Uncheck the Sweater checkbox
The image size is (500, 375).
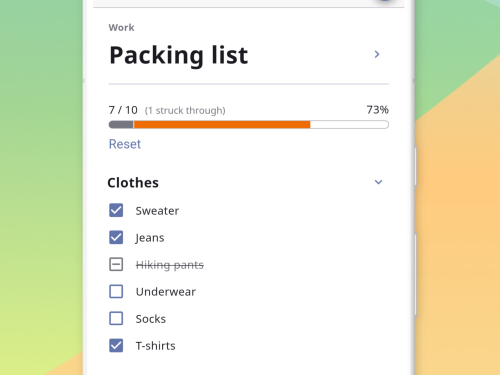pos(116,210)
